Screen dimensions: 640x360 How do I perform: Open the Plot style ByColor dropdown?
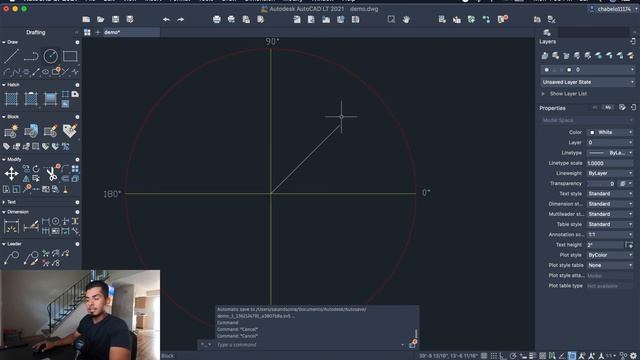(610, 255)
